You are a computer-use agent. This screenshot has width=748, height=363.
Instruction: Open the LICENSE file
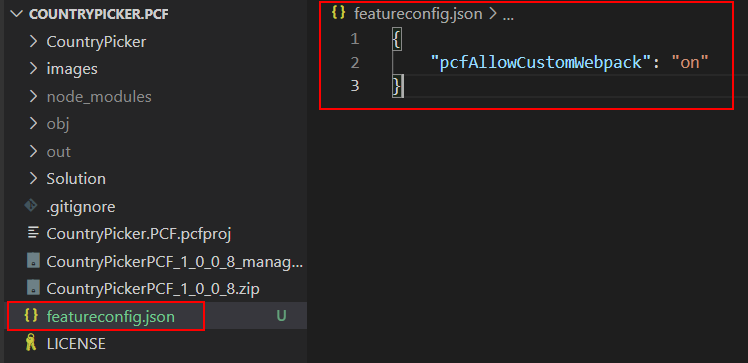76,343
